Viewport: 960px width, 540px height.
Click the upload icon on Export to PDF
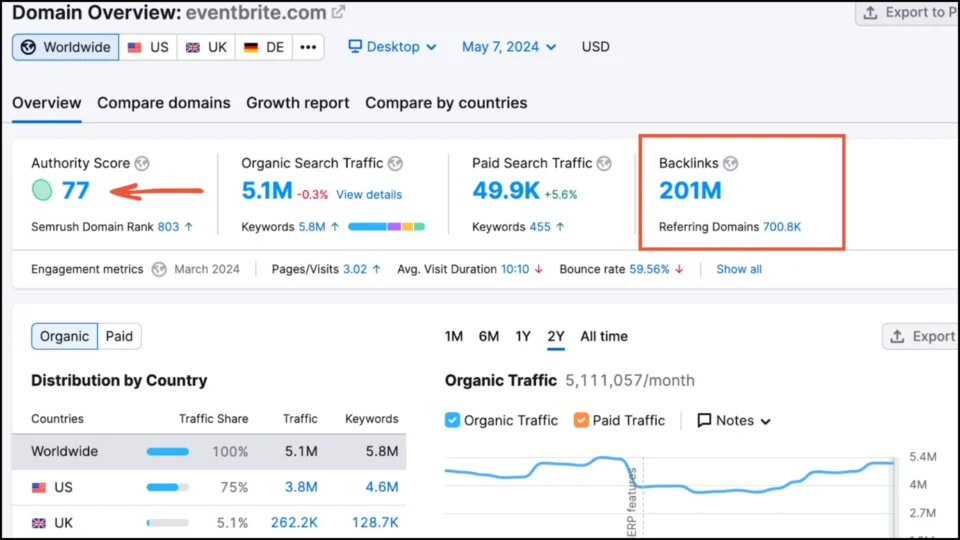[x=870, y=13]
